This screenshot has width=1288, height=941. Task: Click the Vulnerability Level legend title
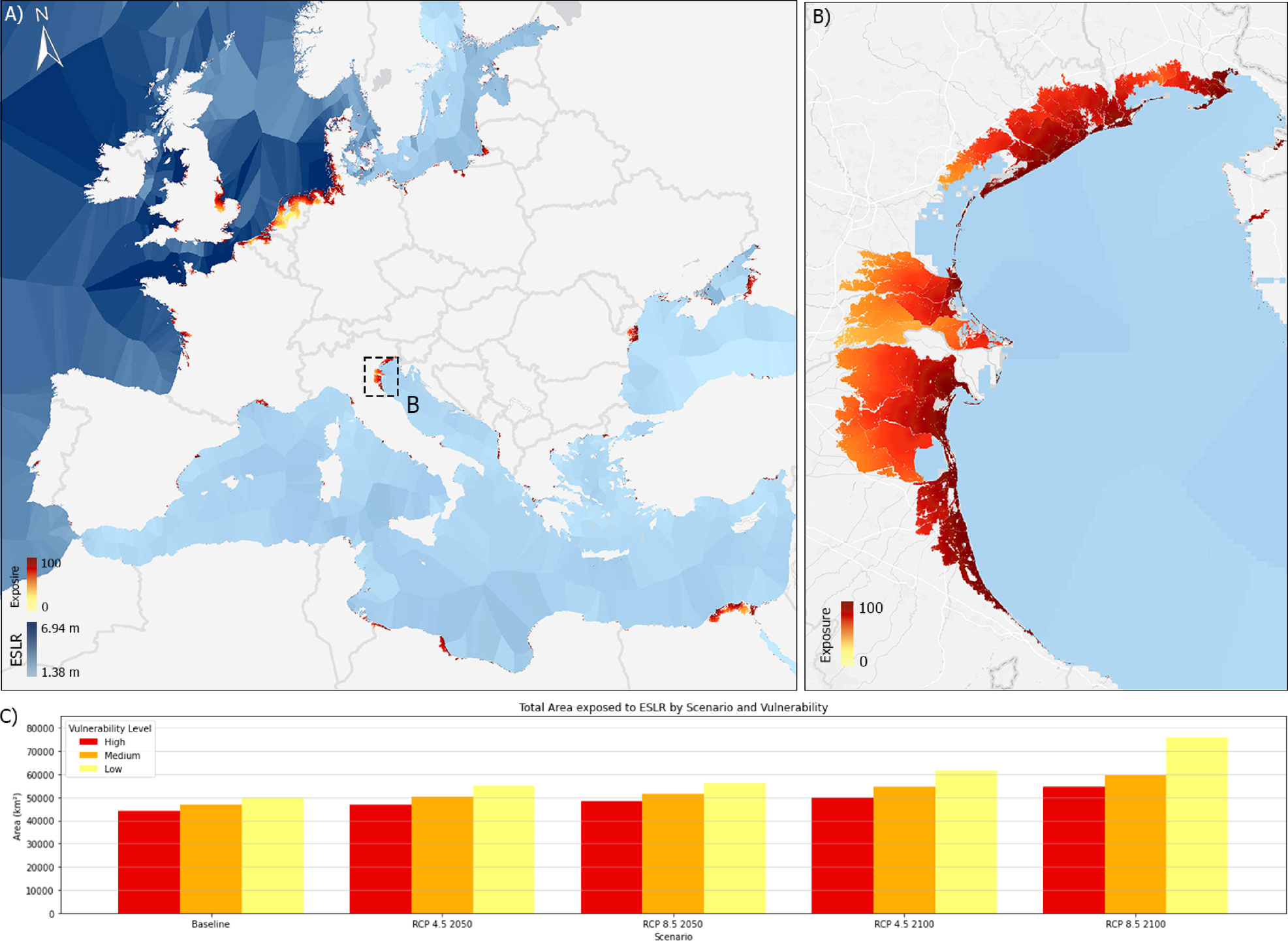click(x=110, y=728)
